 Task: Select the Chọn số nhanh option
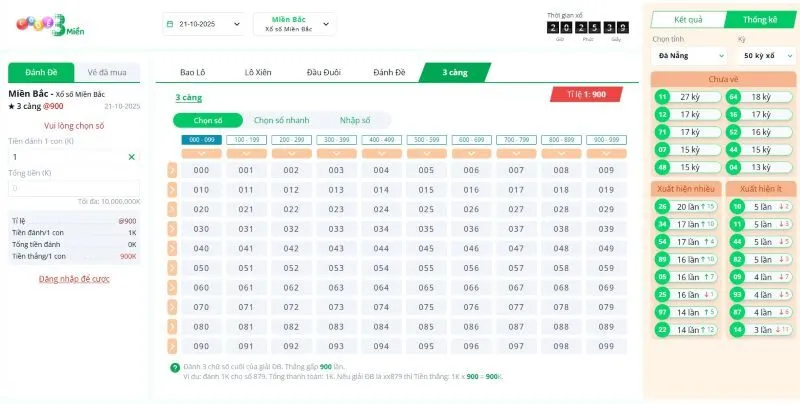282,120
